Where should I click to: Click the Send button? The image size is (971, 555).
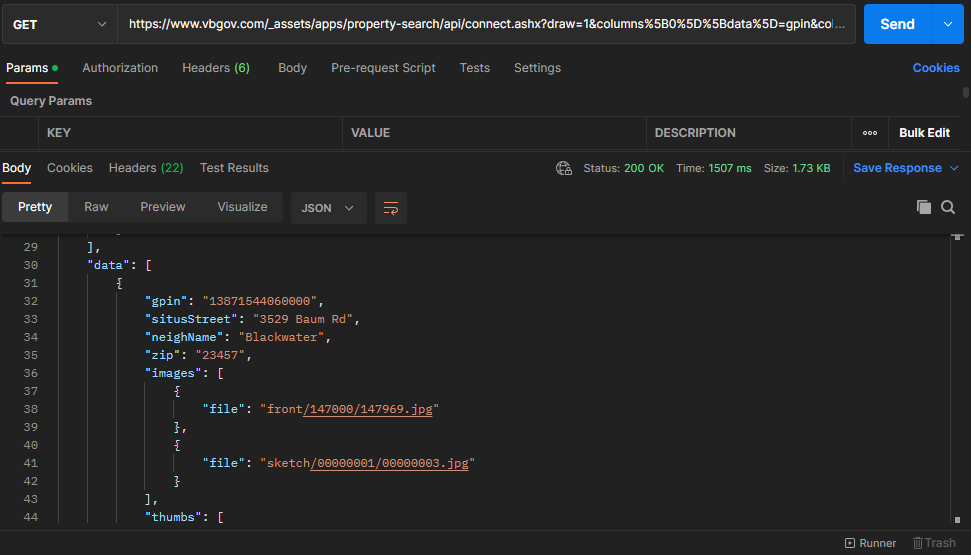(897, 24)
